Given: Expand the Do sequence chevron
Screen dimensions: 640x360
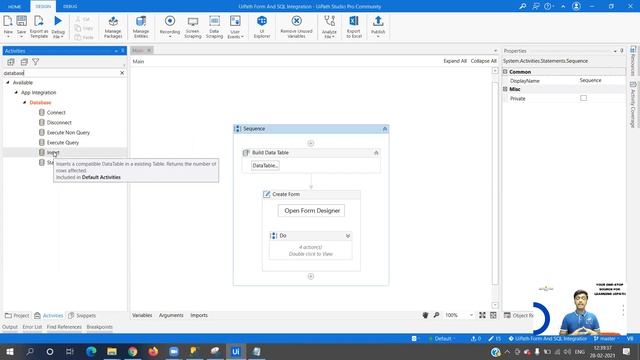Looking at the screenshot, I should point(348,236).
